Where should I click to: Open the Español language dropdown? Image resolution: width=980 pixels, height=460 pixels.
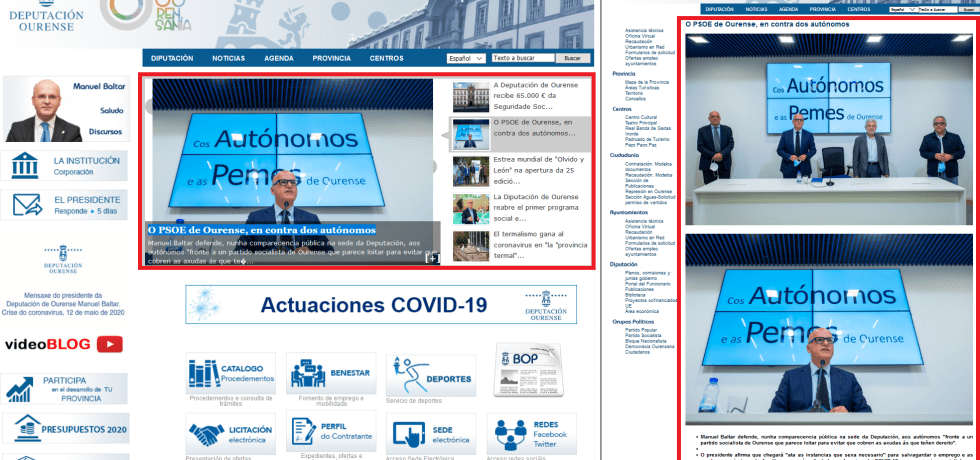(466, 58)
